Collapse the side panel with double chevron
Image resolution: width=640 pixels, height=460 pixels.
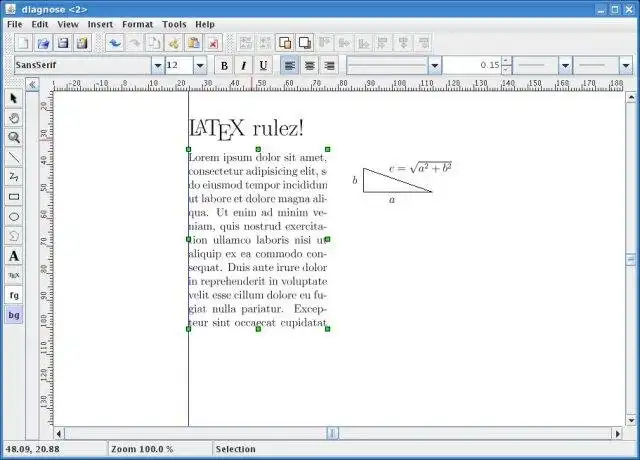pyautogui.click(x=32, y=85)
